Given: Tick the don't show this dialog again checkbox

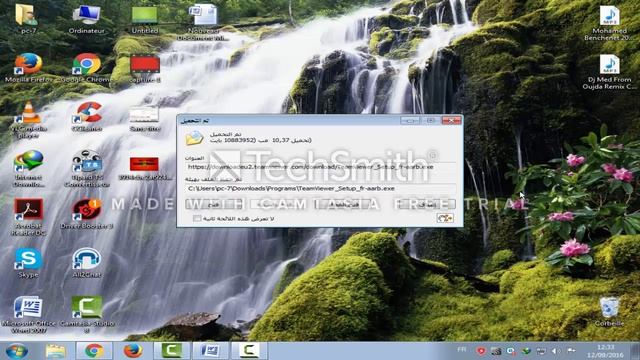Looking at the screenshot, I should pyautogui.click(x=197, y=219).
